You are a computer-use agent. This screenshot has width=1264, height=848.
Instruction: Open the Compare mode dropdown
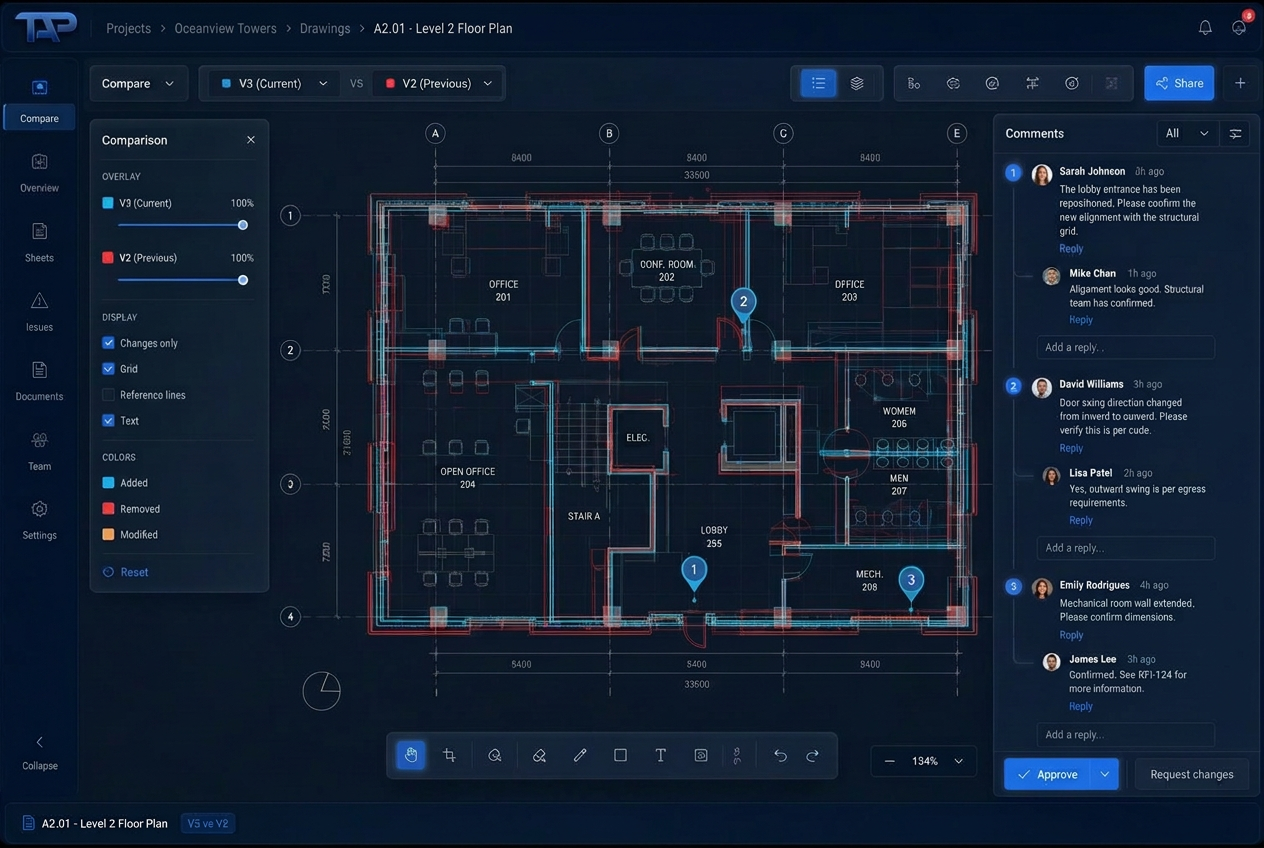[x=138, y=83]
